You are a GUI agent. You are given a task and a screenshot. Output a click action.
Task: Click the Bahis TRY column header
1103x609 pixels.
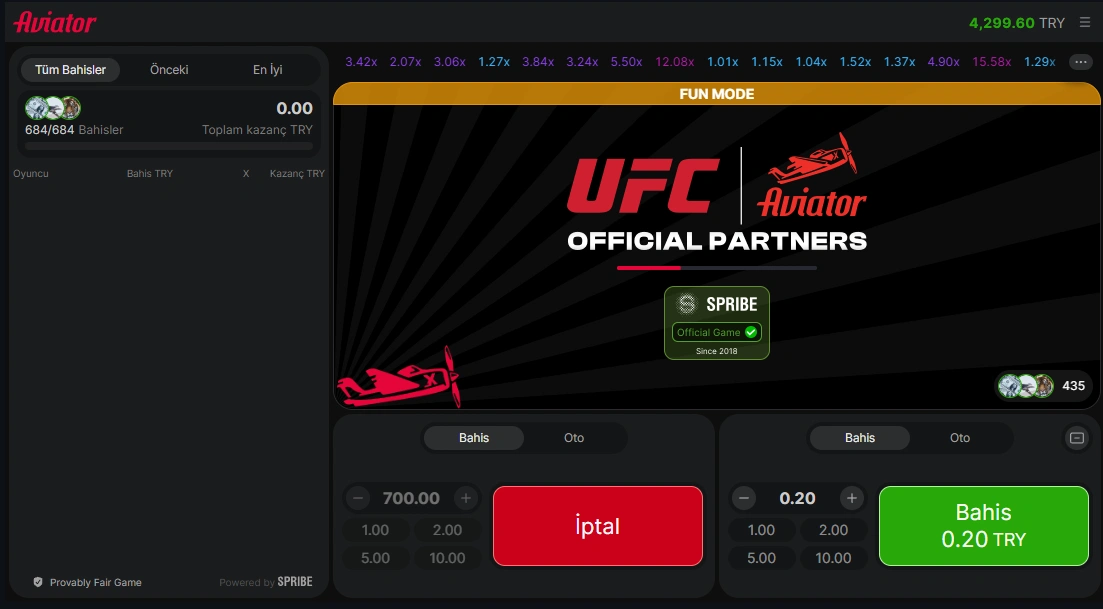(150, 173)
